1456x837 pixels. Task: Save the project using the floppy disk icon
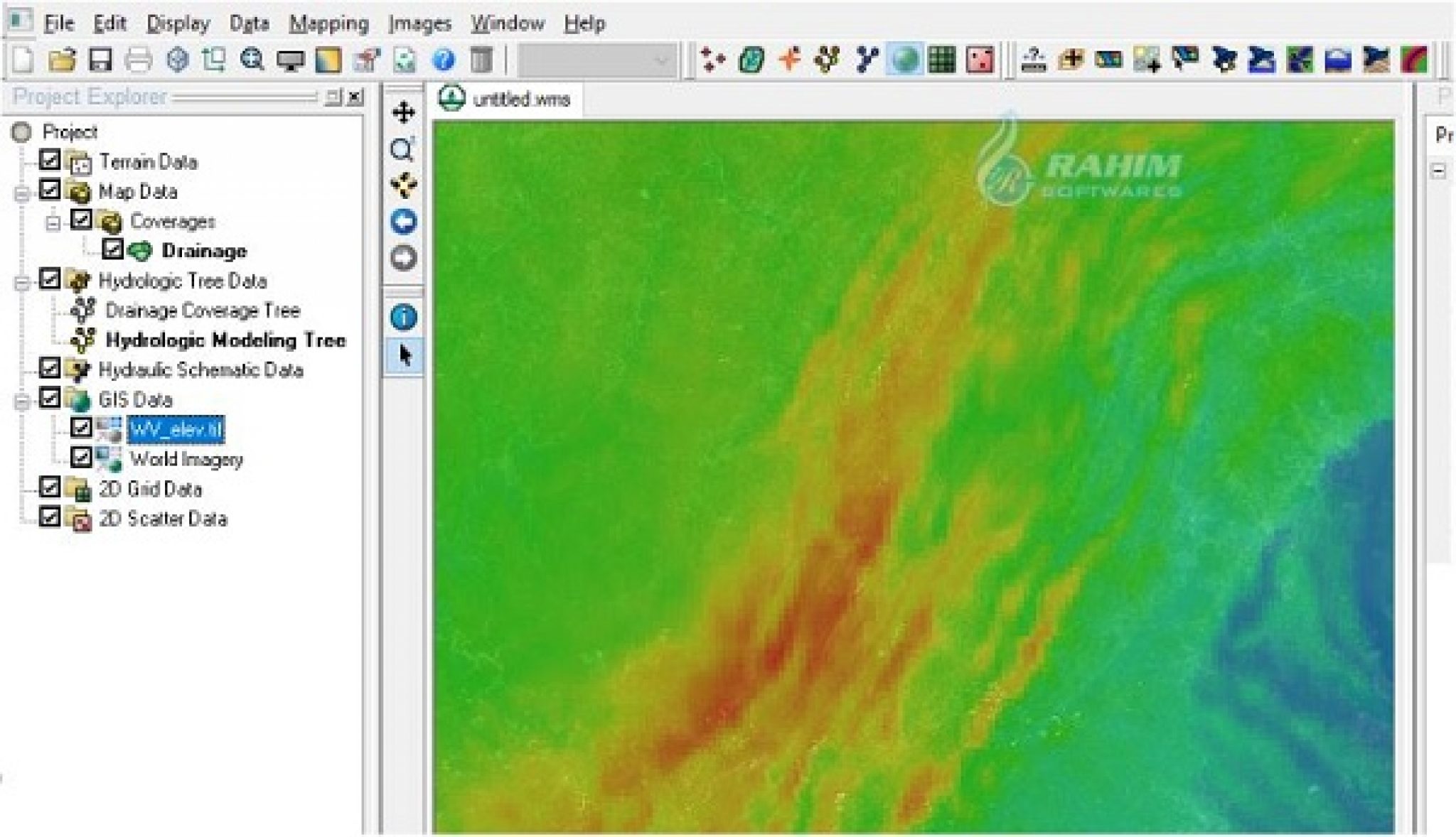pos(101,60)
